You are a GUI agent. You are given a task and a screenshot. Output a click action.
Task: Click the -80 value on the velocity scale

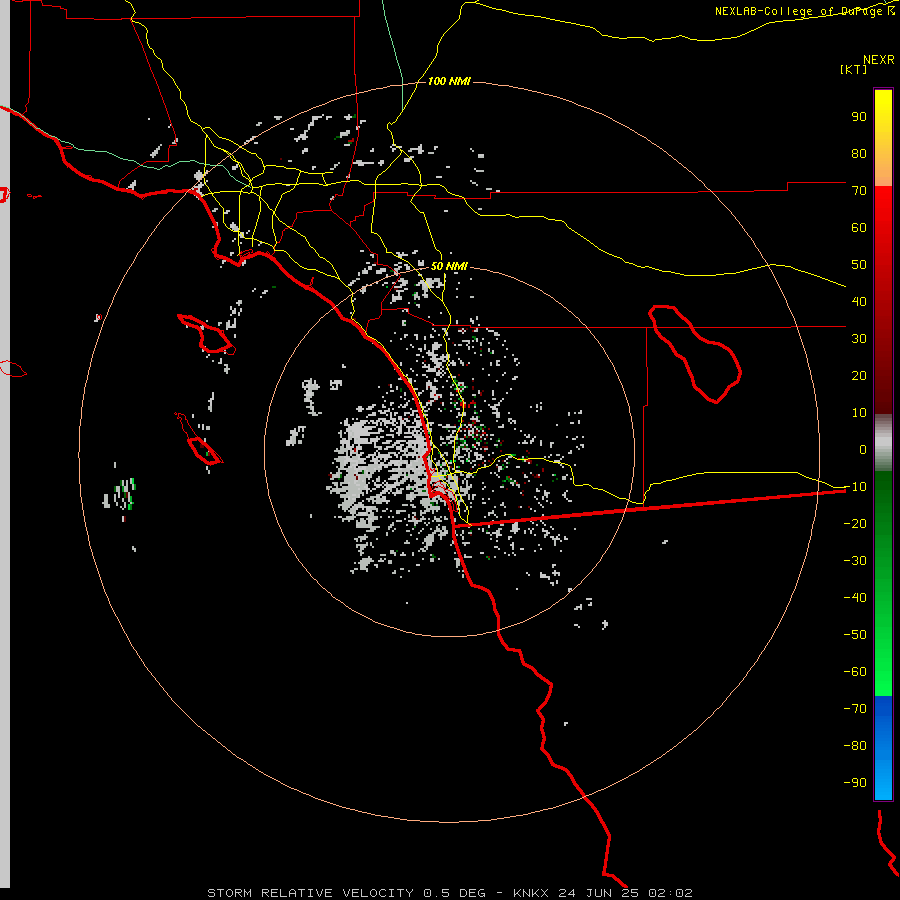[x=855, y=746]
